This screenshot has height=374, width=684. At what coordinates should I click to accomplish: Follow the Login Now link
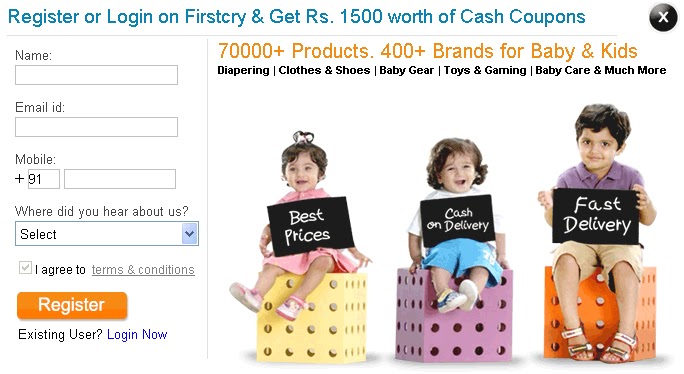click(137, 334)
